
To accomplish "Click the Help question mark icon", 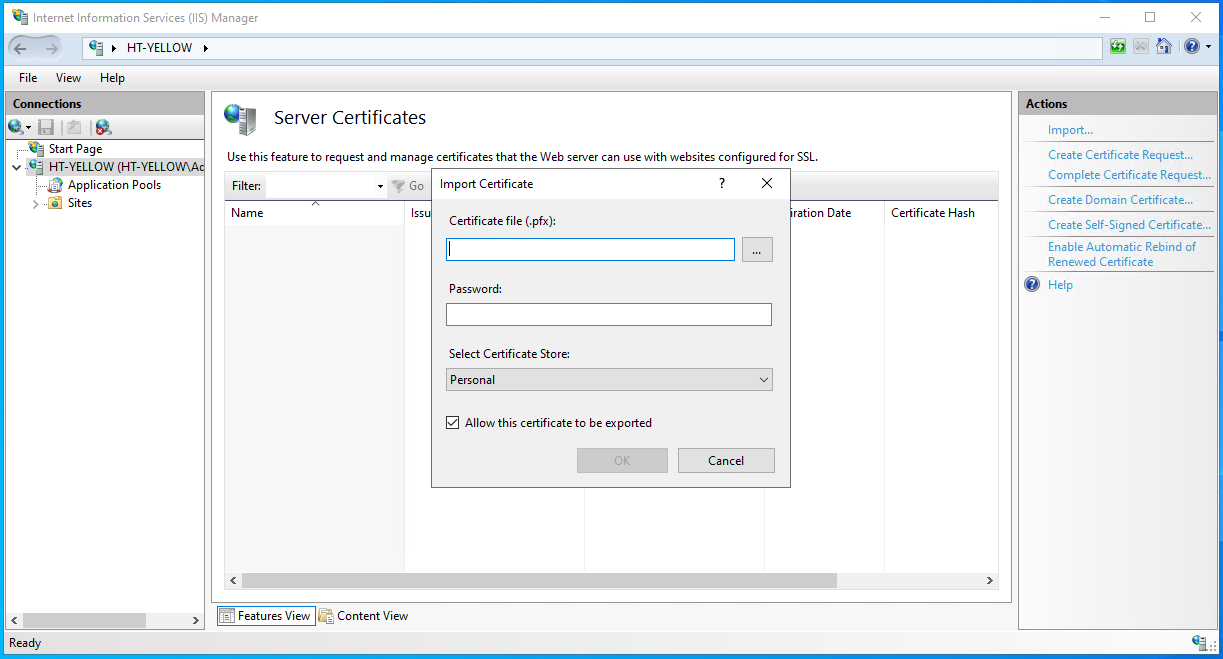I will tap(1193, 46).
